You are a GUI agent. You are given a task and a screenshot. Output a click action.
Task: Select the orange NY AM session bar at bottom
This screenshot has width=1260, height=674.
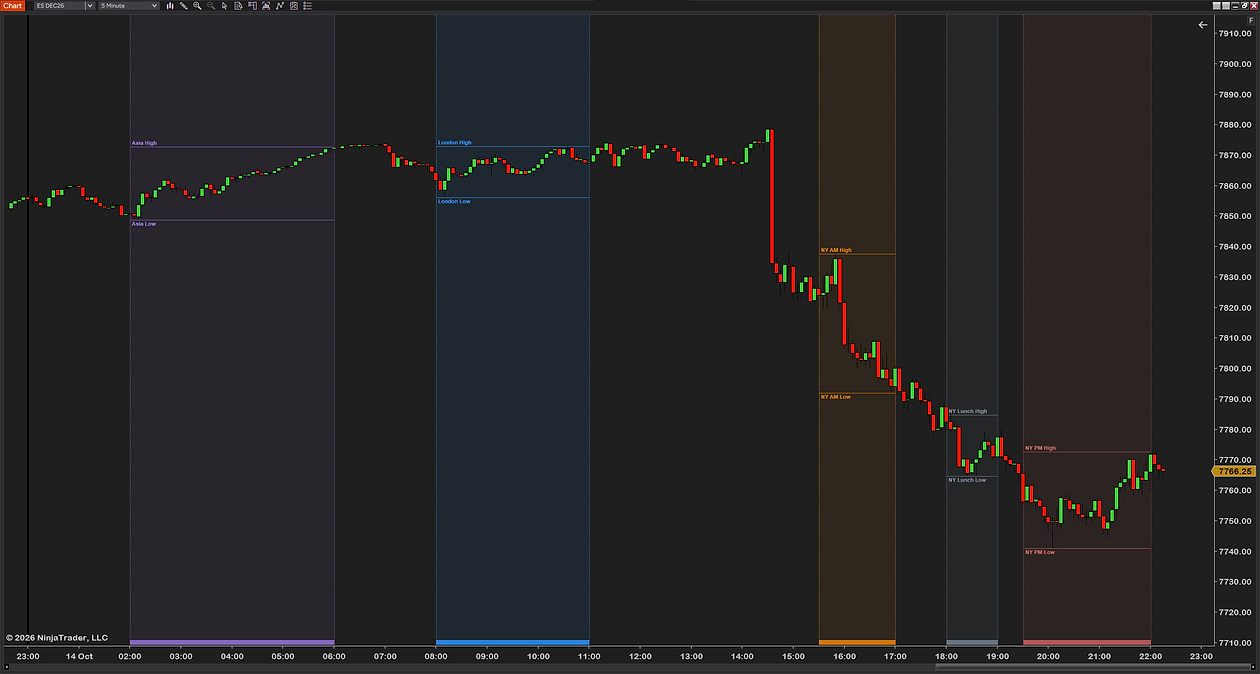(x=857, y=642)
